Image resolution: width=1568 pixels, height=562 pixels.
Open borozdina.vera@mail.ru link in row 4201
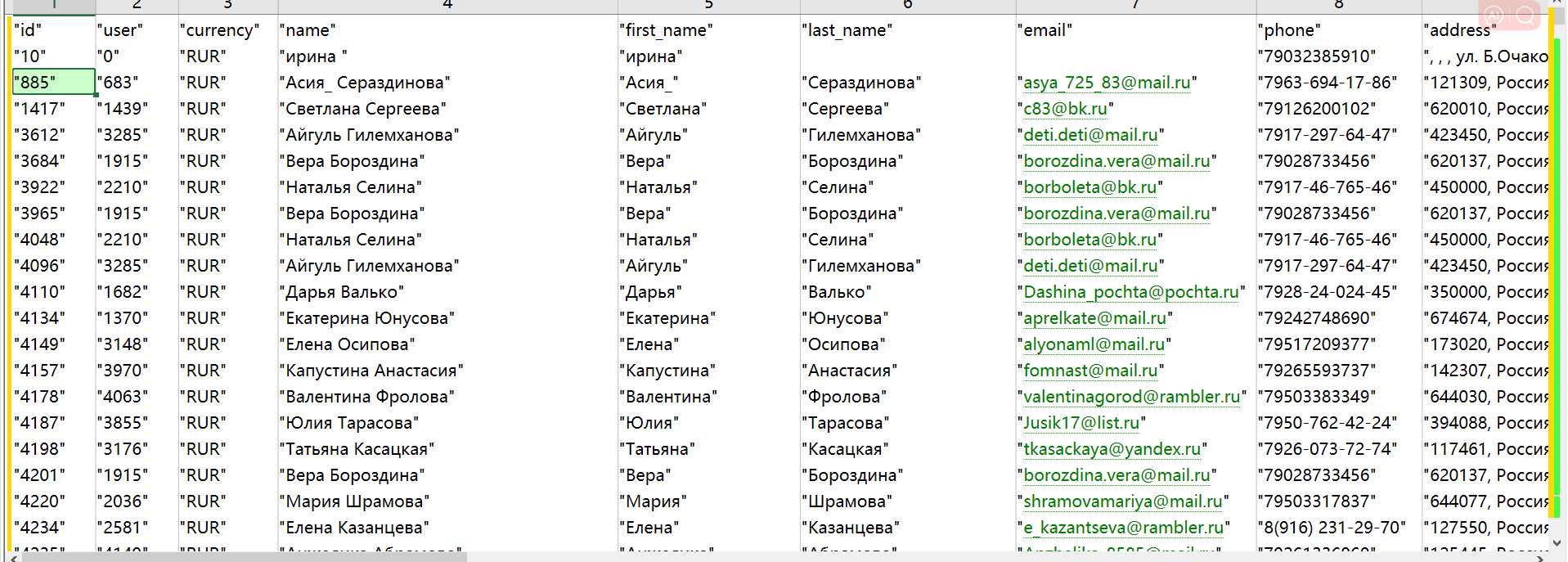tap(1116, 475)
